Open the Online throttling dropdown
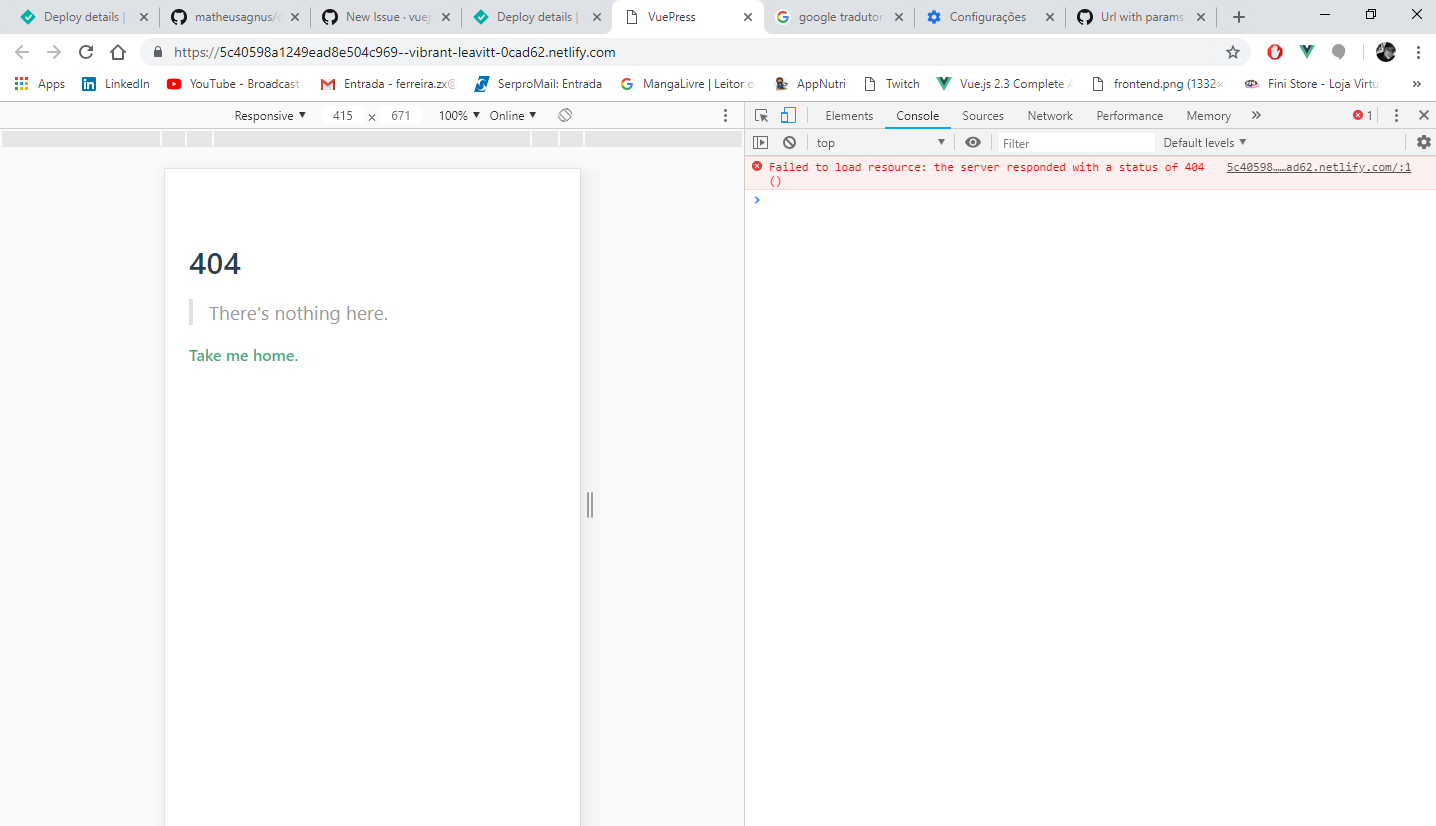The width and height of the screenshot is (1436, 826). [511, 115]
